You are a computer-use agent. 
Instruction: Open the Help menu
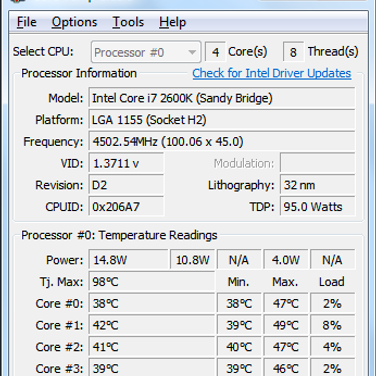(x=172, y=22)
